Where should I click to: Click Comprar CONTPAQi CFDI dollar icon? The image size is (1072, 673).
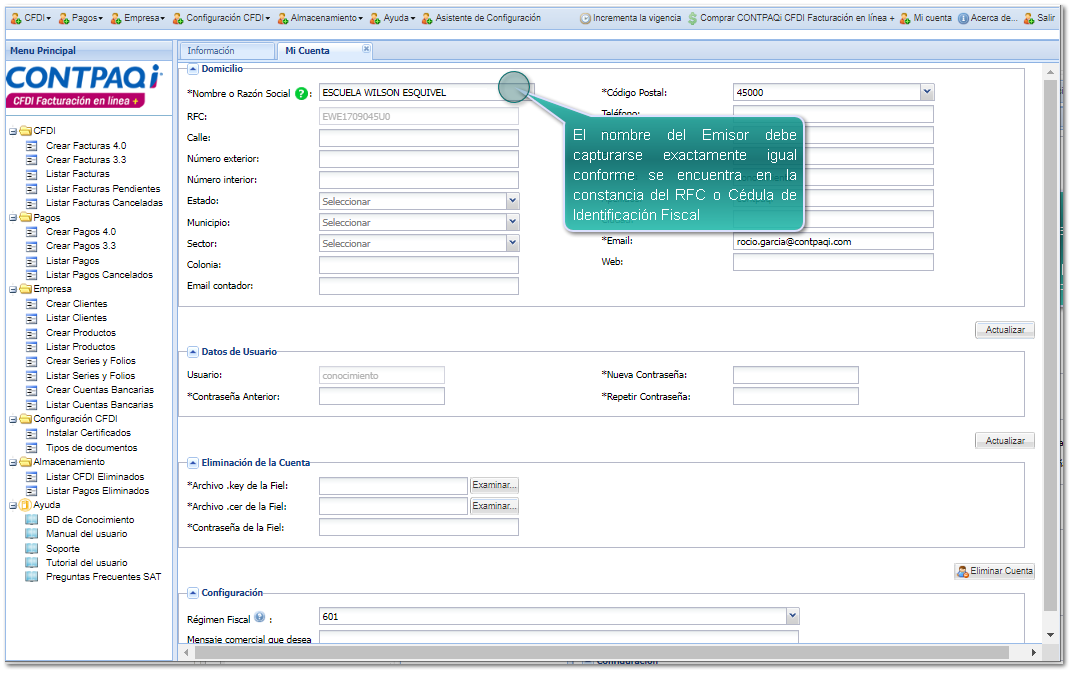(693, 18)
